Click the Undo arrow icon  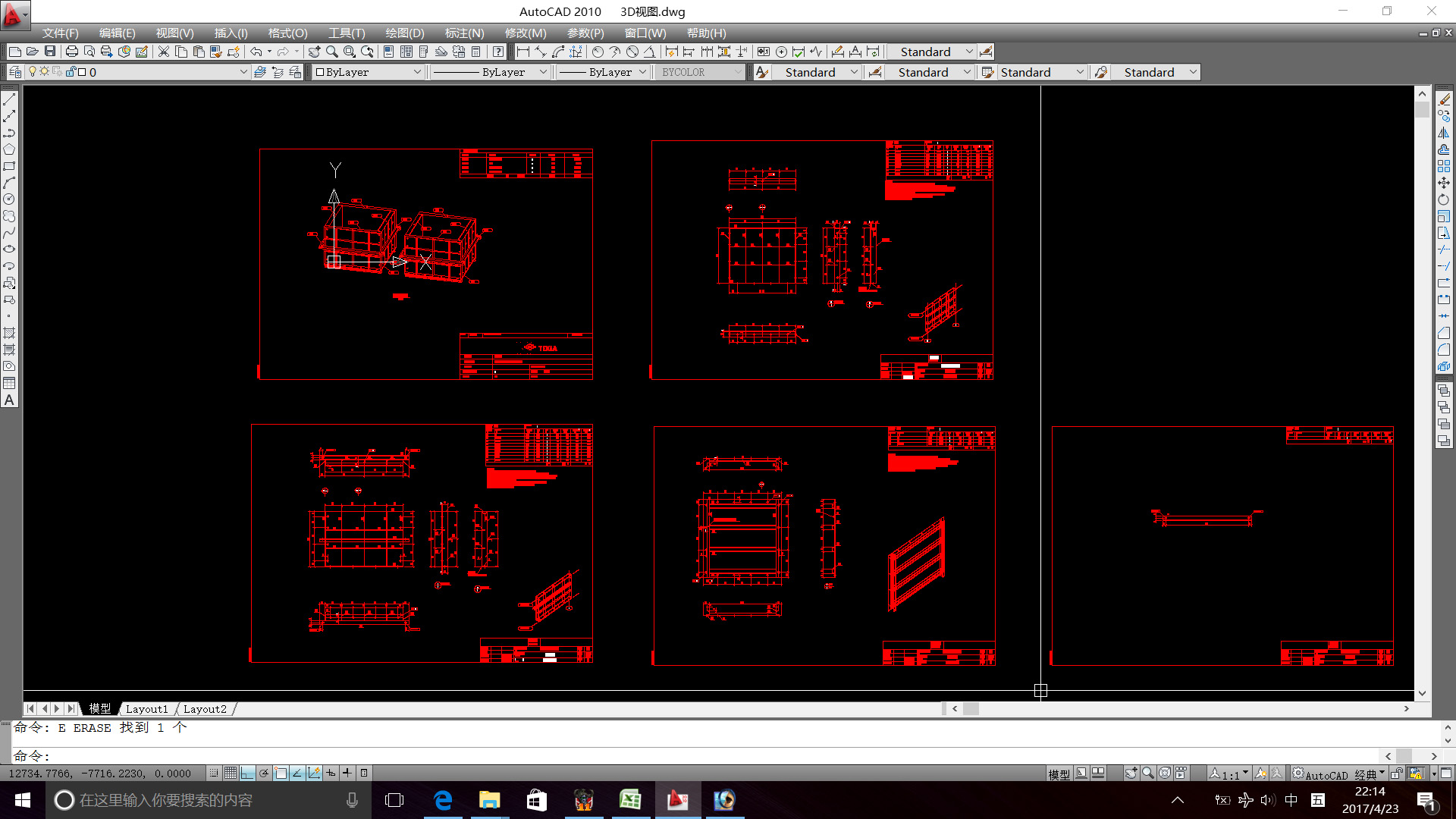pos(256,52)
